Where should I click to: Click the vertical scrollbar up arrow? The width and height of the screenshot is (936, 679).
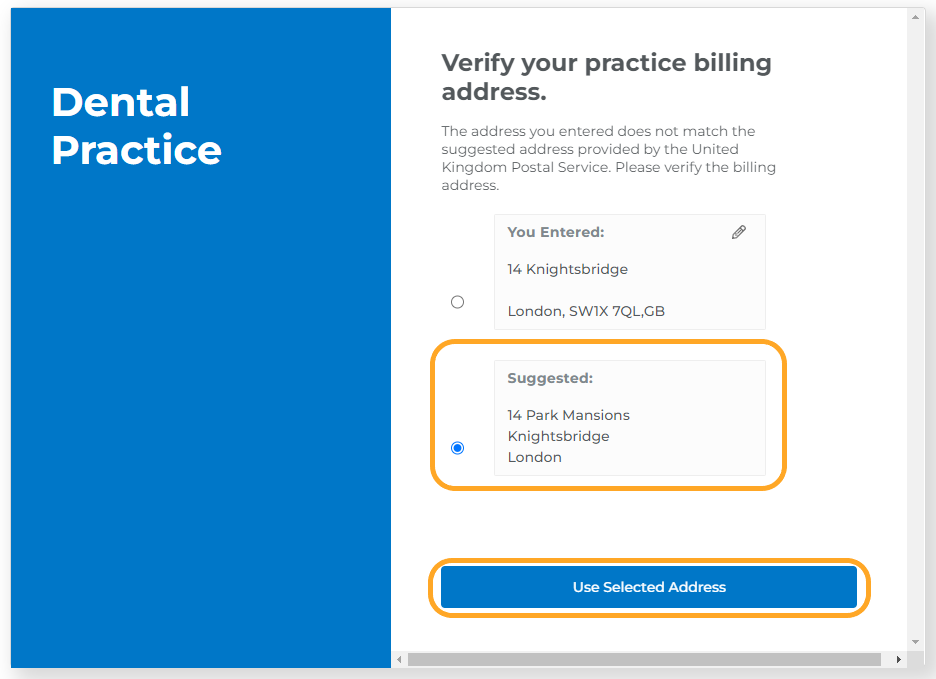coord(915,17)
